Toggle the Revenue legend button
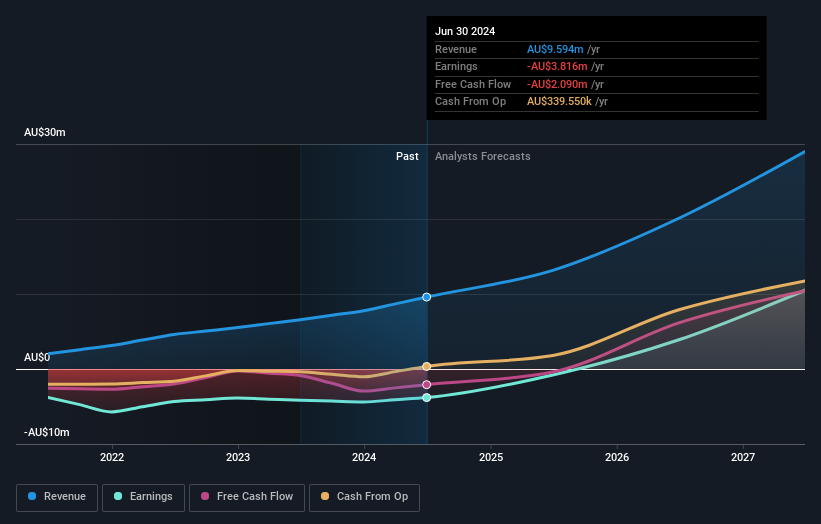Viewport: 821px width, 524px height. pyautogui.click(x=57, y=497)
